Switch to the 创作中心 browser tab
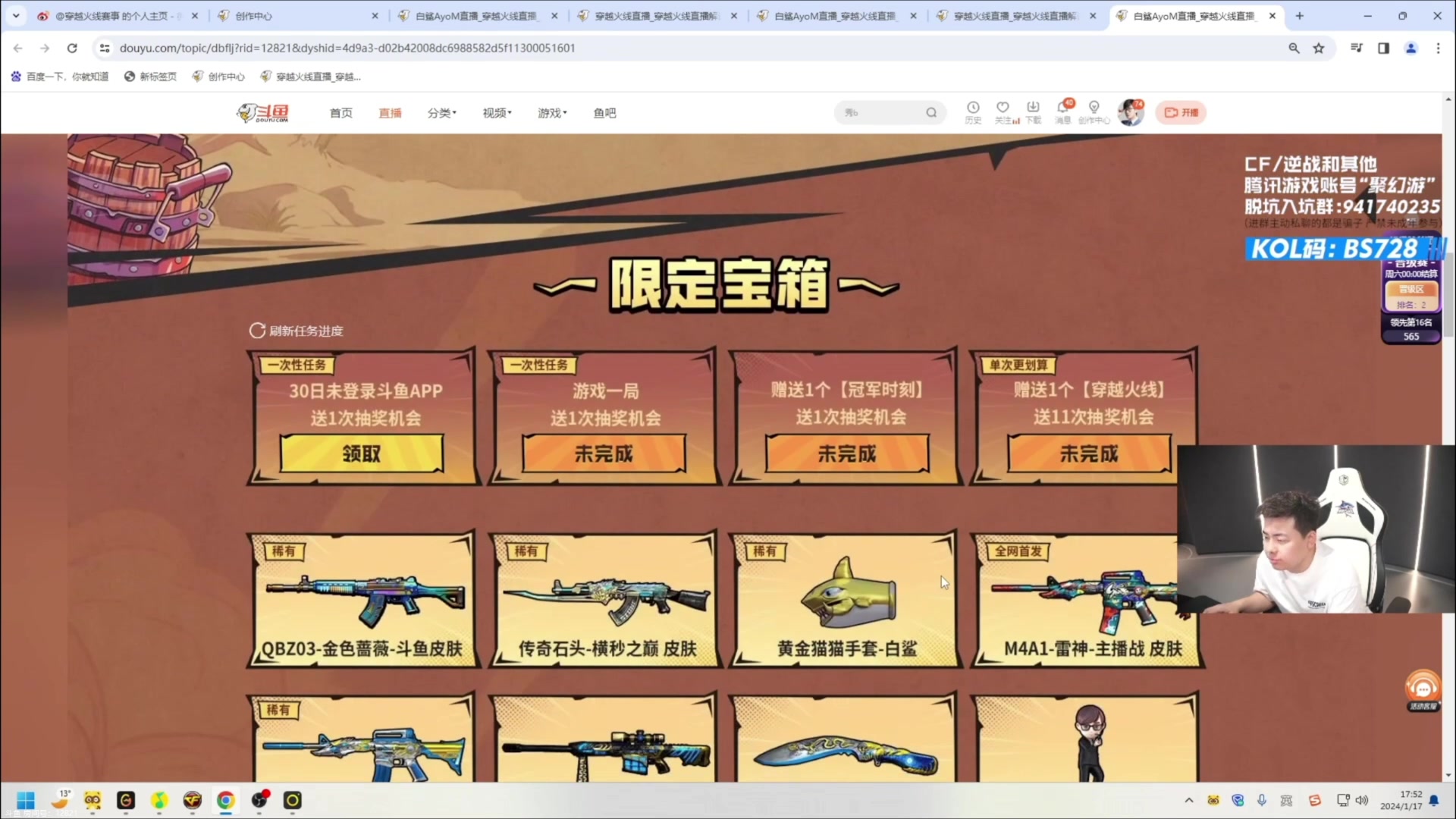Viewport: 1456px width, 819px height. click(297, 15)
